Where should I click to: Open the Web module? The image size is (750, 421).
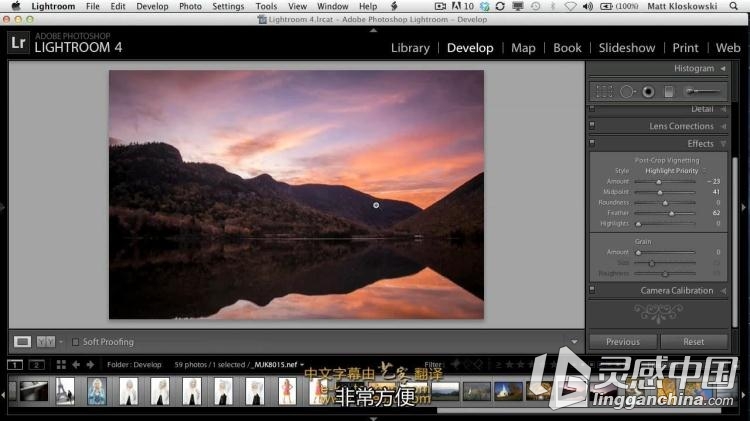pyautogui.click(x=728, y=48)
